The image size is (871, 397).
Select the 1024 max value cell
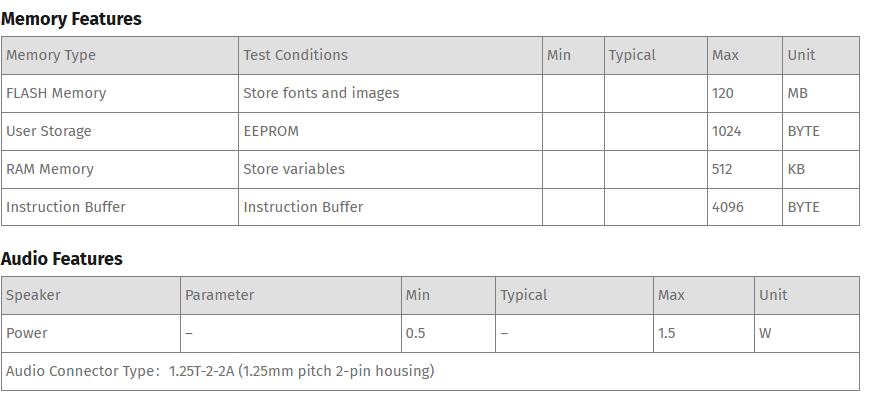(x=745, y=132)
